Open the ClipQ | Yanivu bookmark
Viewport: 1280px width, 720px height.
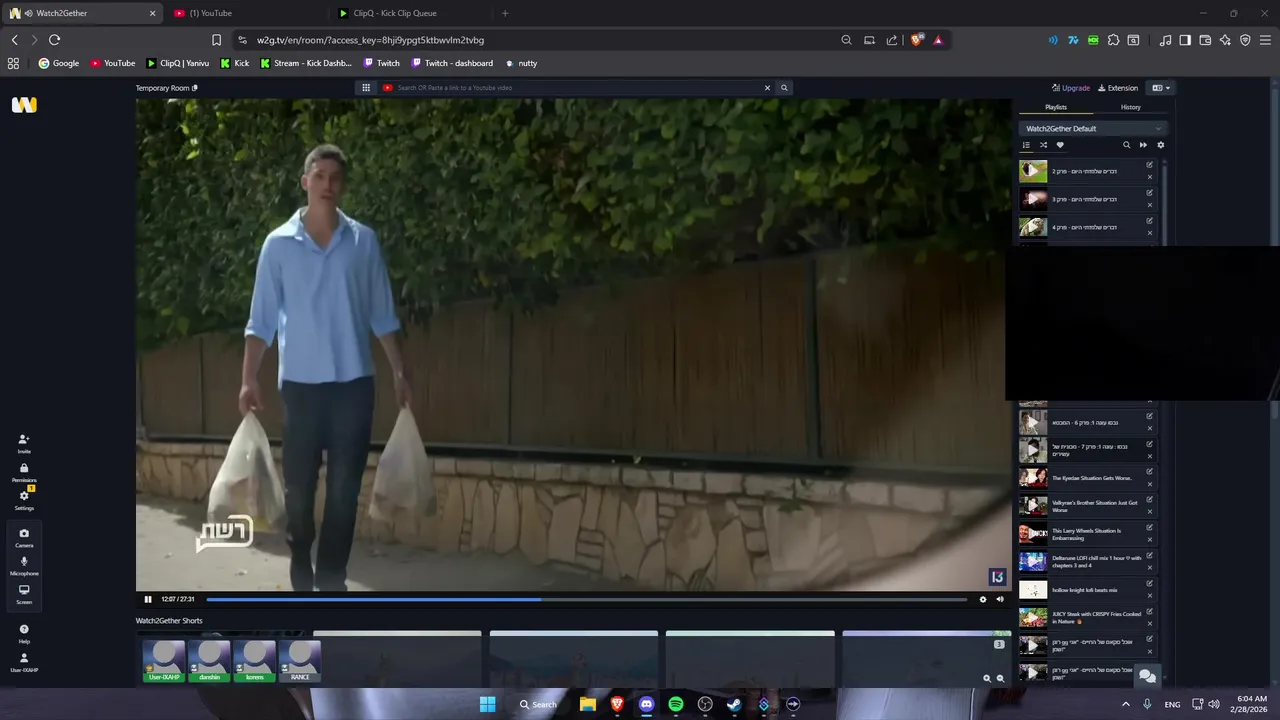[x=178, y=63]
